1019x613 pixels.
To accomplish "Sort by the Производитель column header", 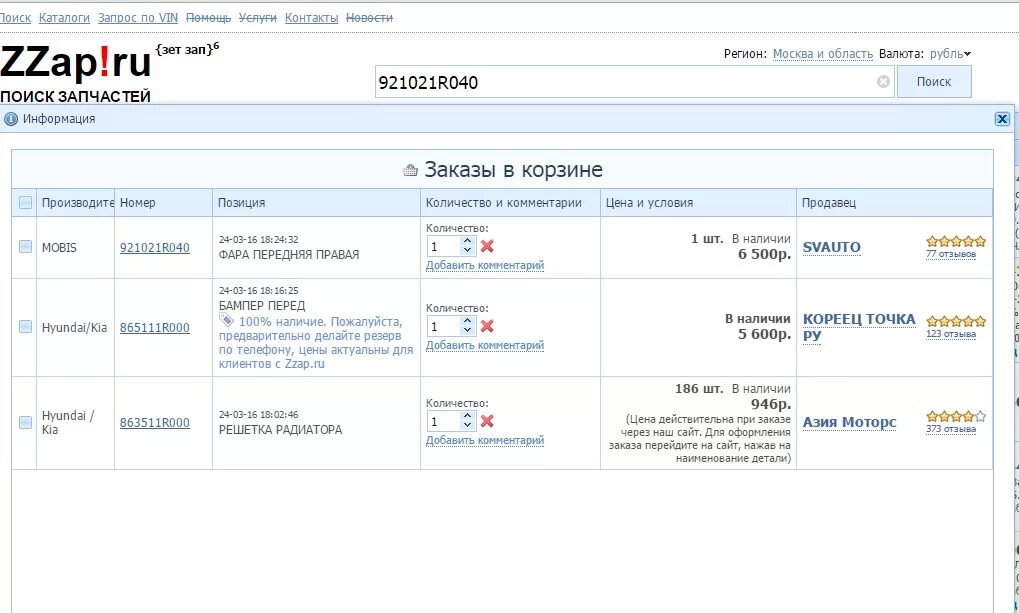I will point(77,202).
